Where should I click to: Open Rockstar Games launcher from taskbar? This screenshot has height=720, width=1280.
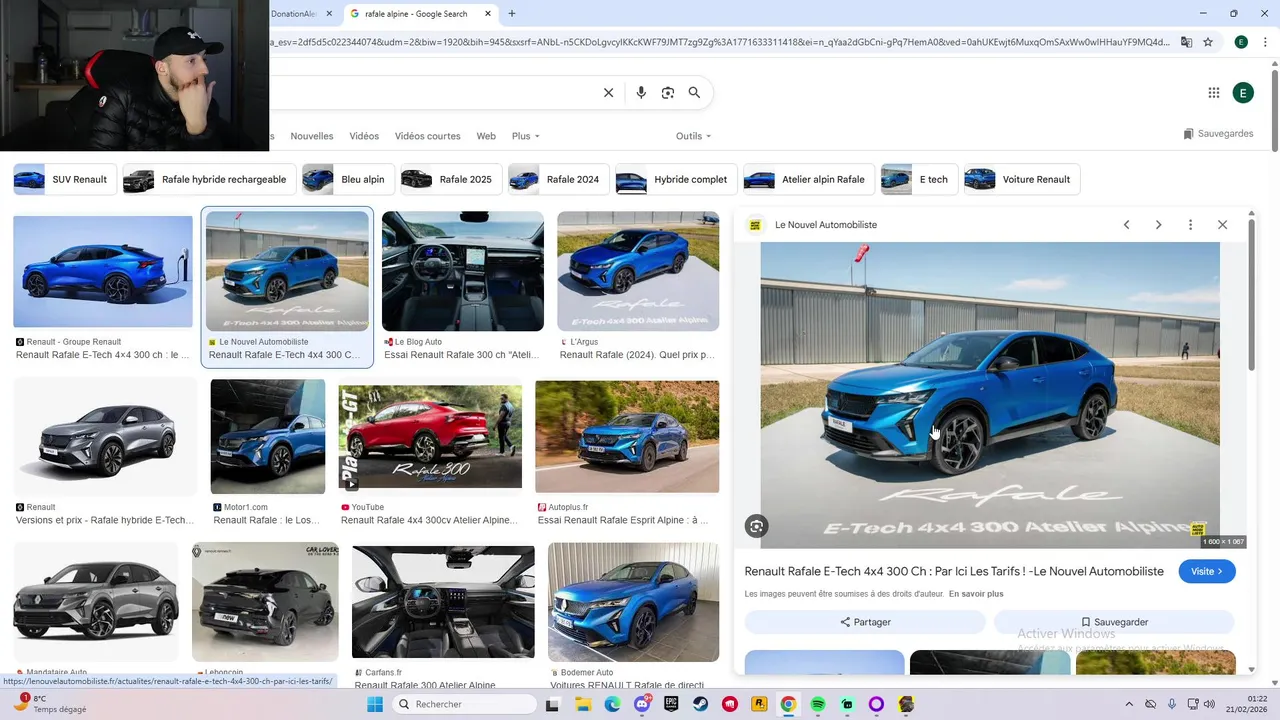pyautogui.click(x=759, y=704)
